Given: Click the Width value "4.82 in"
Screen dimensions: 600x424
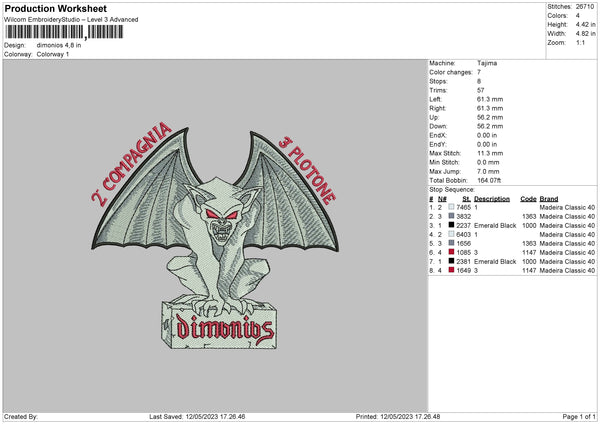Looking at the screenshot, I should tap(585, 34).
